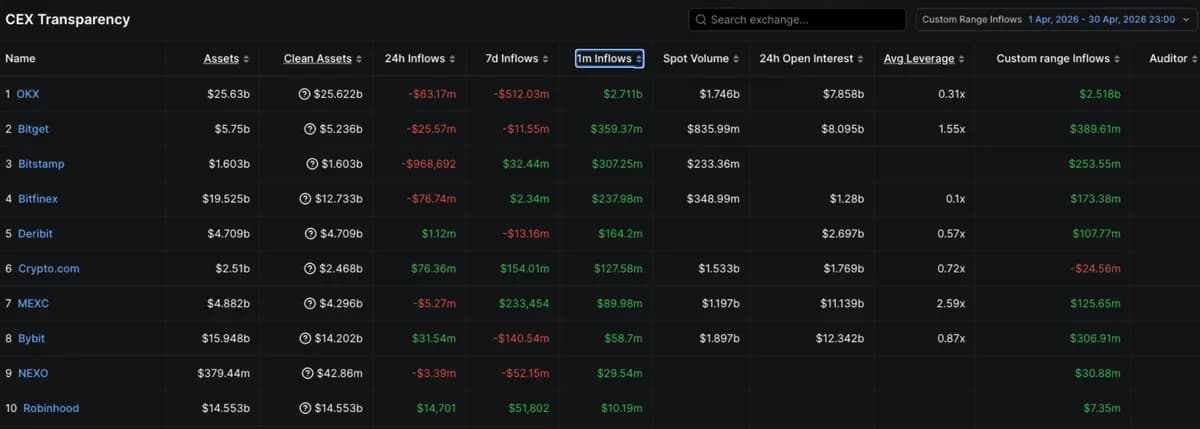Open the Deribit exchange link

pos(35,234)
